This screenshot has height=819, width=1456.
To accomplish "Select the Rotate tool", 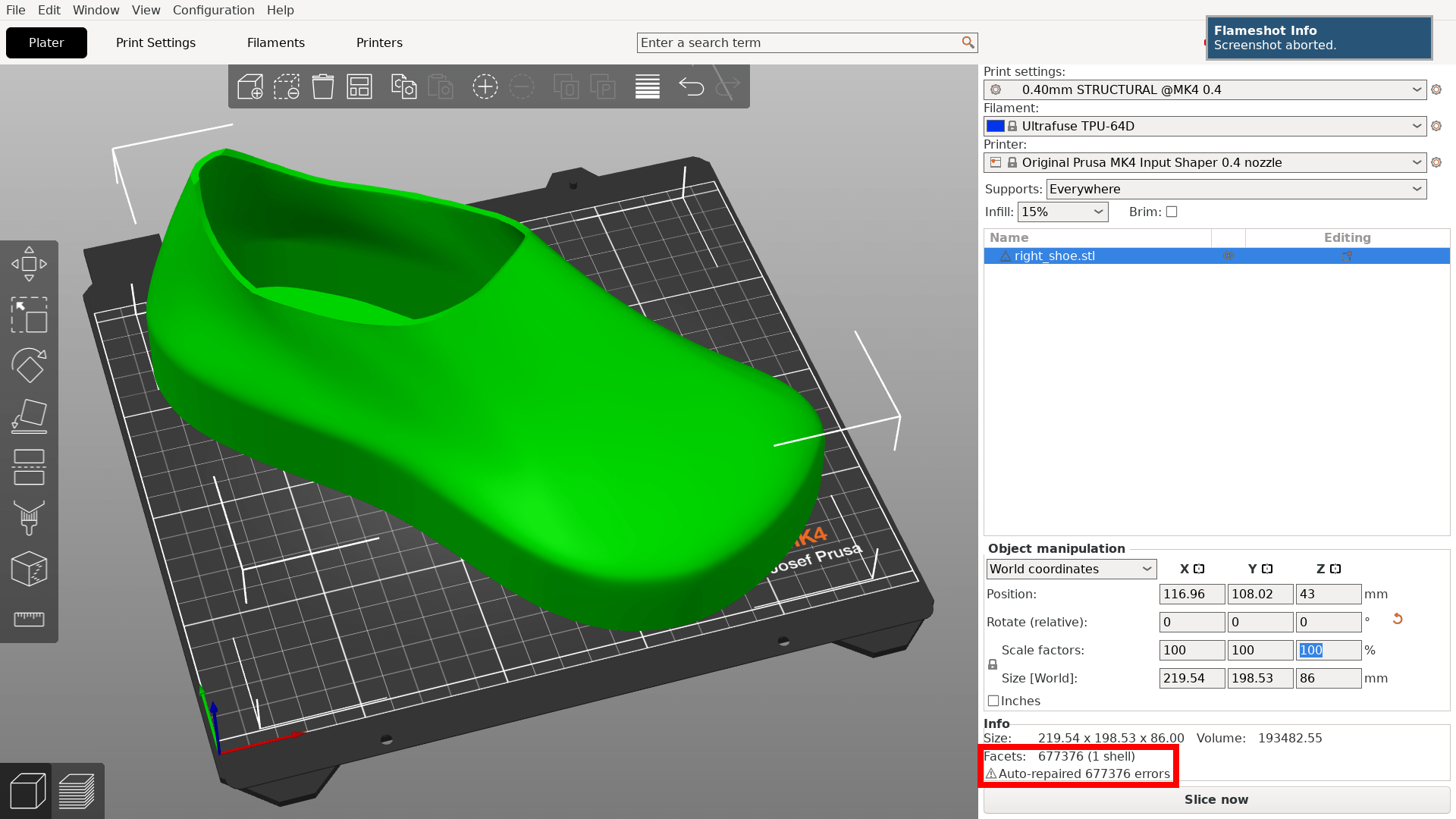I will click(29, 366).
